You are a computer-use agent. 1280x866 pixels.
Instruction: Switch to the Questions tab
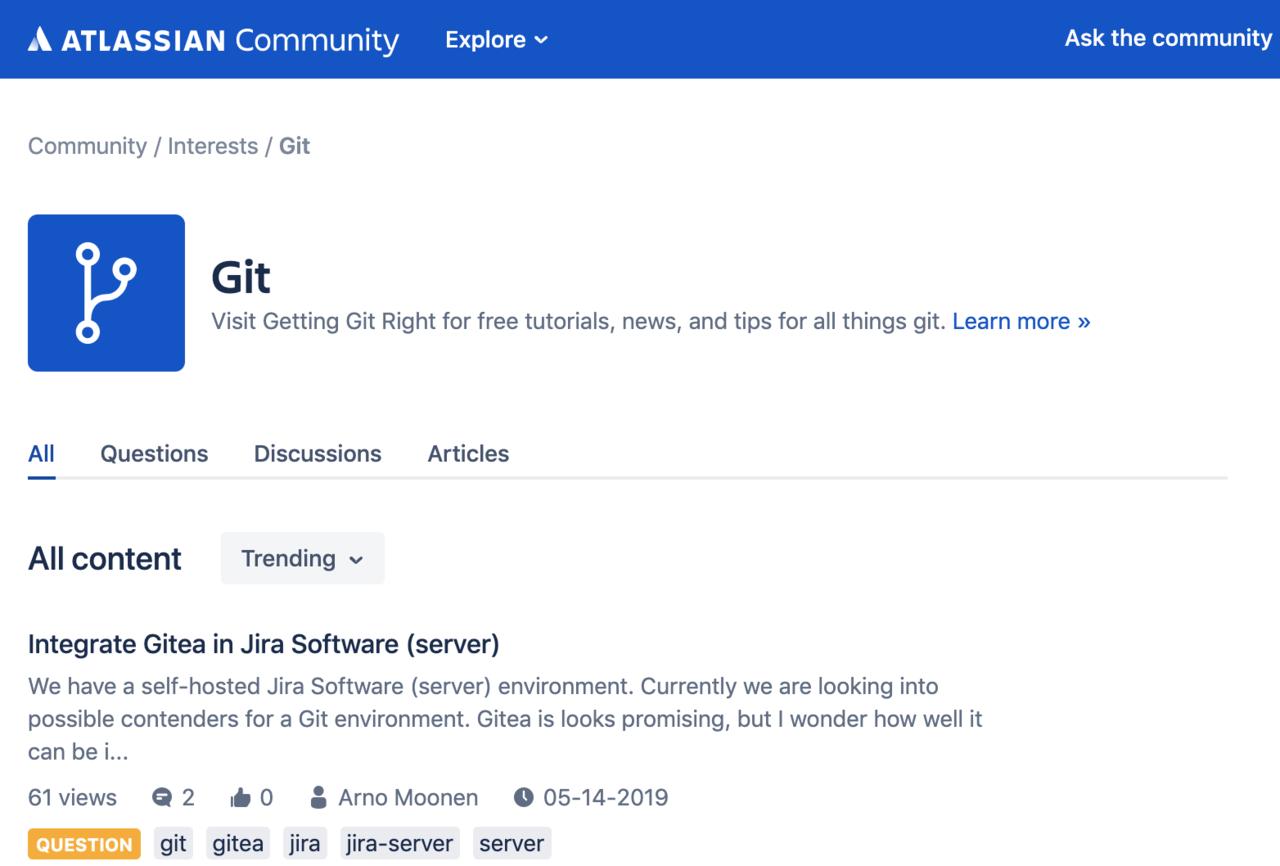point(154,453)
